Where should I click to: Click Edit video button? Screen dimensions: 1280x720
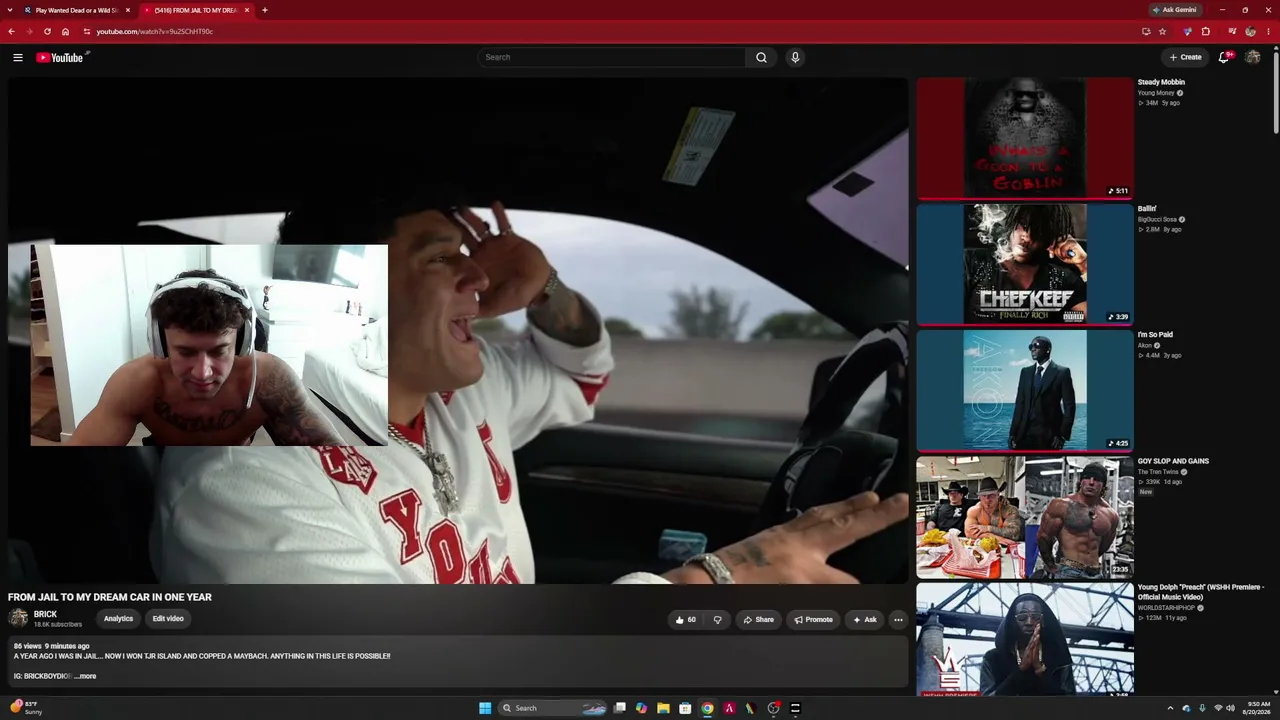(168, 619)
